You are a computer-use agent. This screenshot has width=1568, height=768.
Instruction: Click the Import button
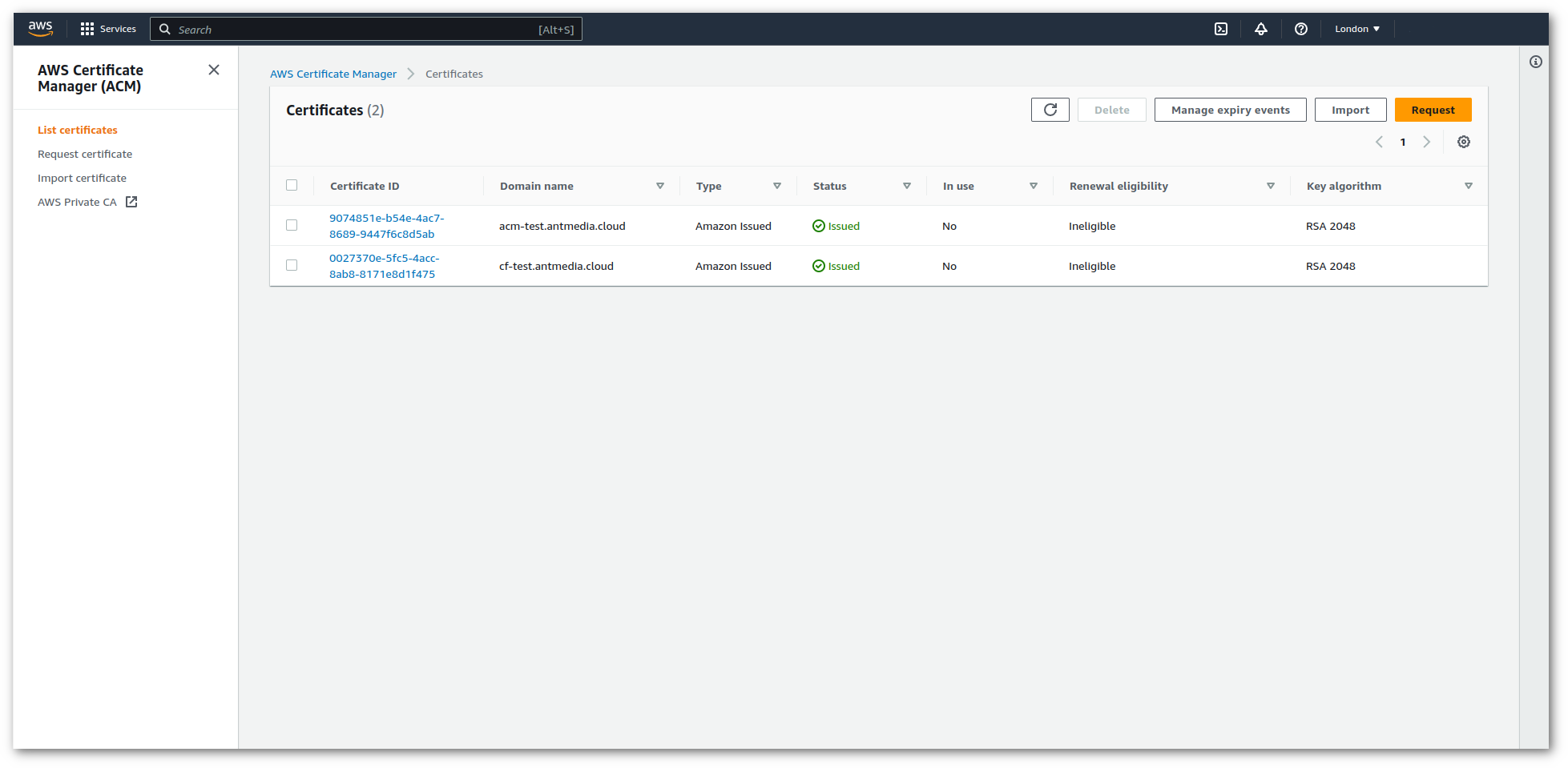[x=1351, y=110]
